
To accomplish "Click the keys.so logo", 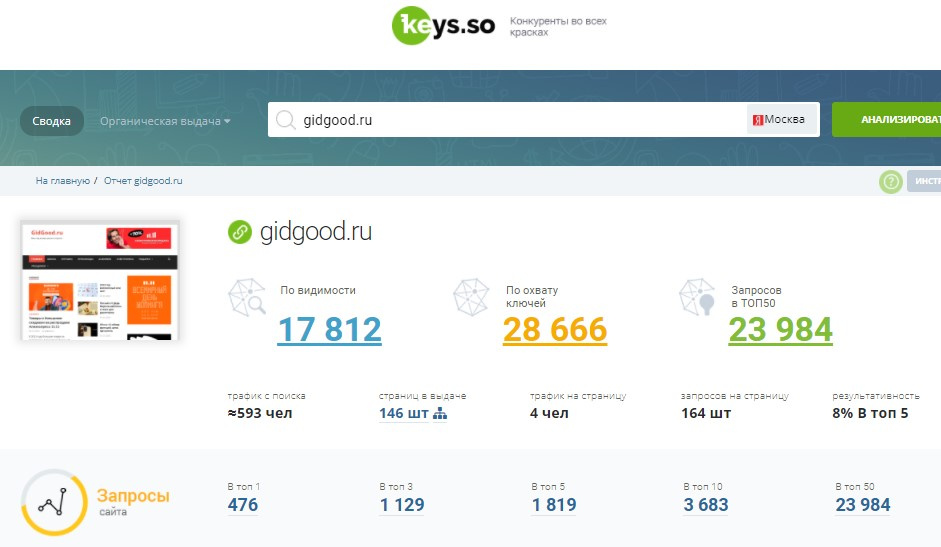I will click(443, 26).
